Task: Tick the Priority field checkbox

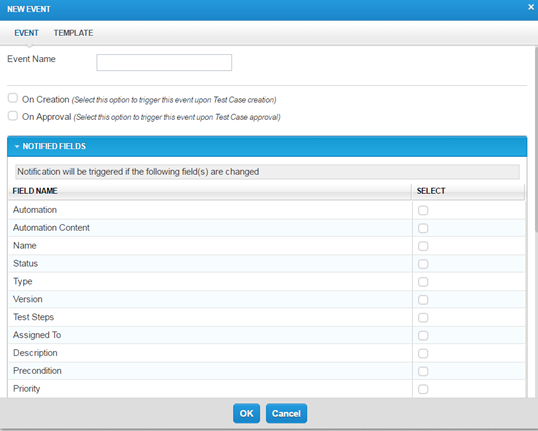Action: pyautogui.click(x=423, y=389)
